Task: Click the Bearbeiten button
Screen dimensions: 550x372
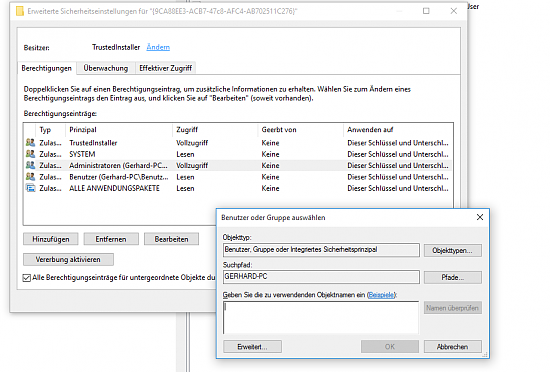Action: (x=172, y=239)
